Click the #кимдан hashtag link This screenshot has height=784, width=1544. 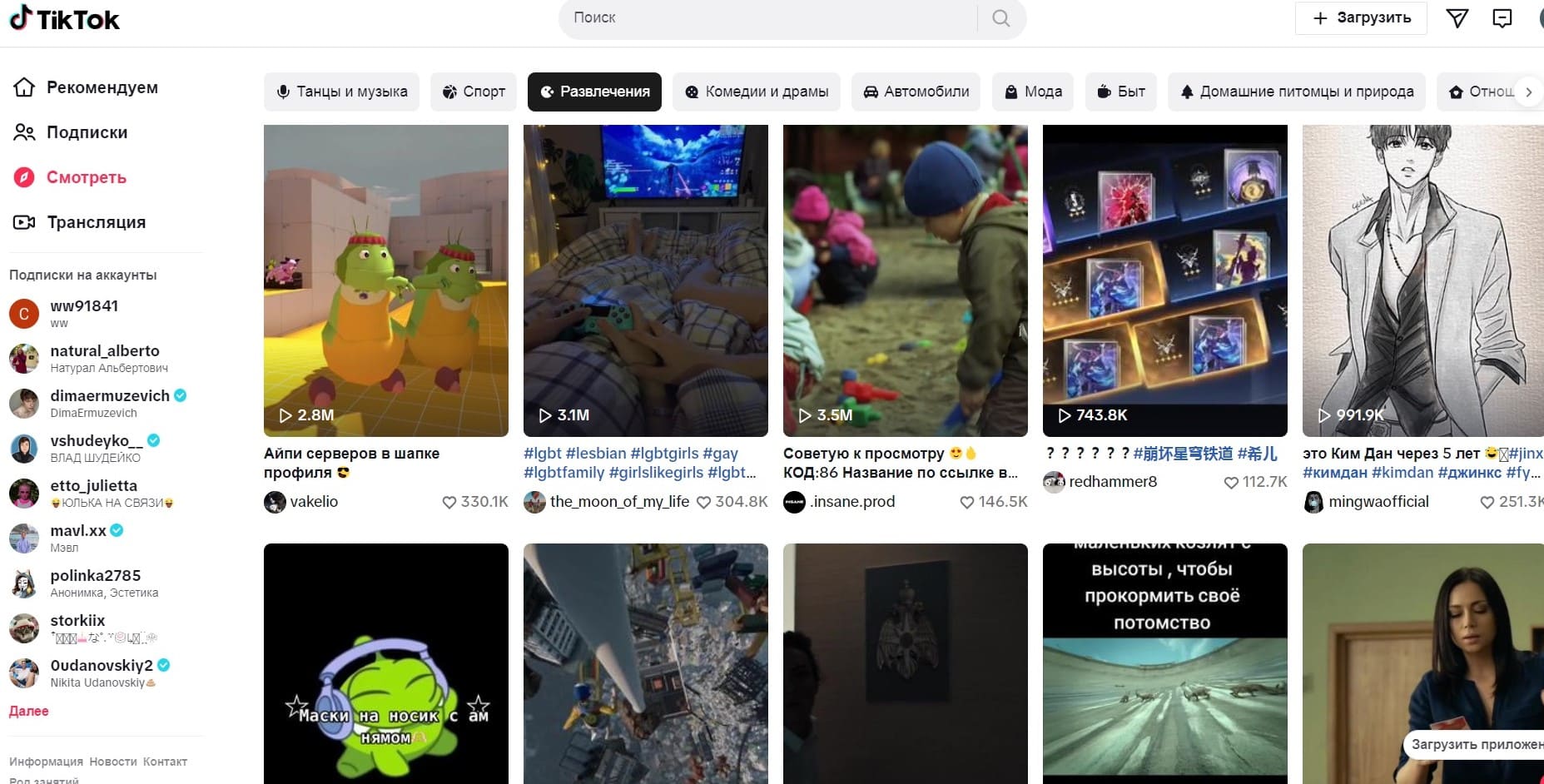pyautogui.click(x=1335, y=473)
